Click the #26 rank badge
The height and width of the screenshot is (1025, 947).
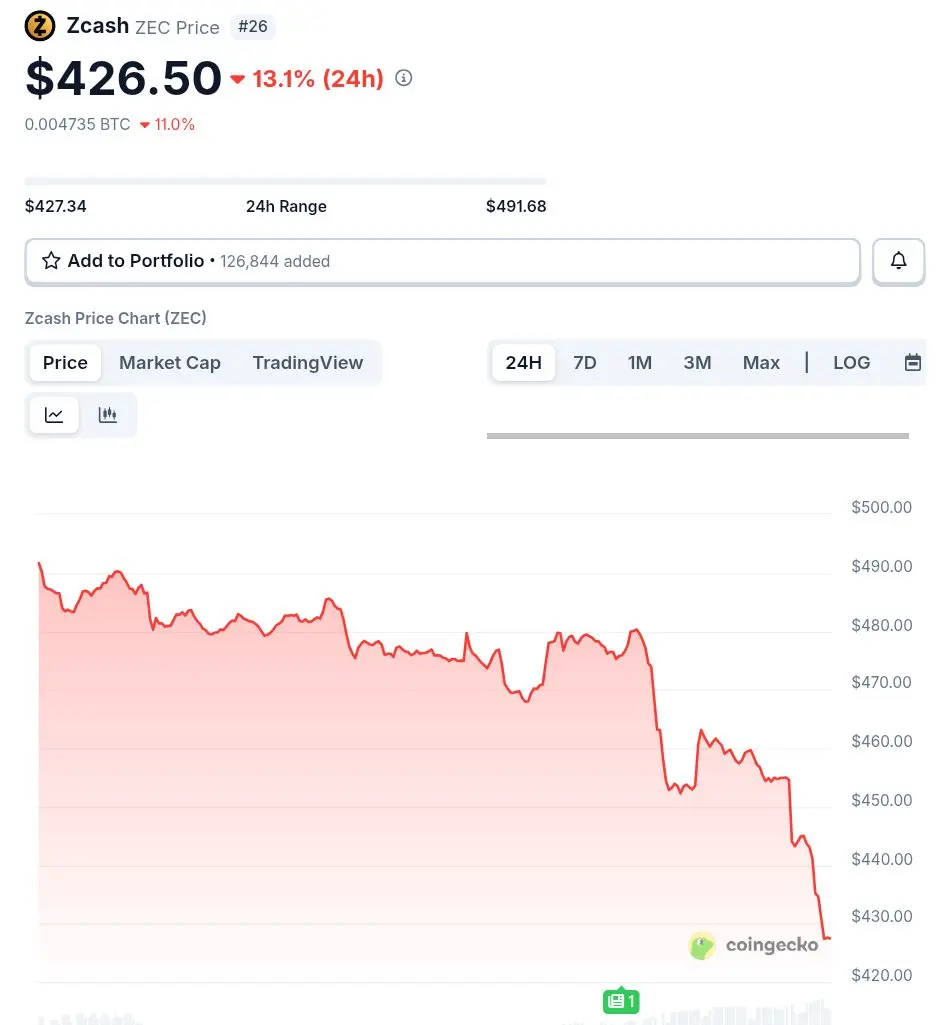(252, 27)
